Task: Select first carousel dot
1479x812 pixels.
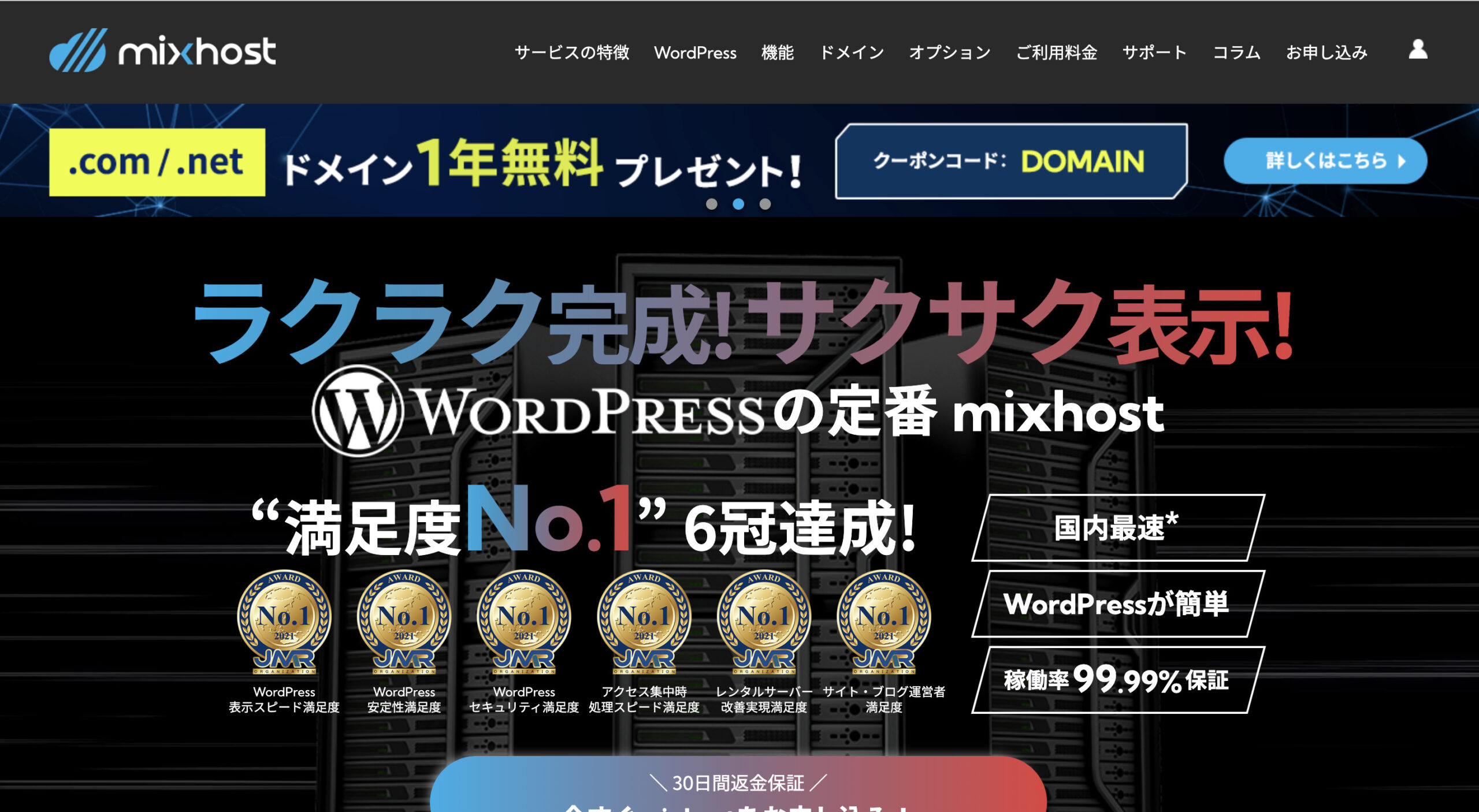Action: tap(712, 204)
